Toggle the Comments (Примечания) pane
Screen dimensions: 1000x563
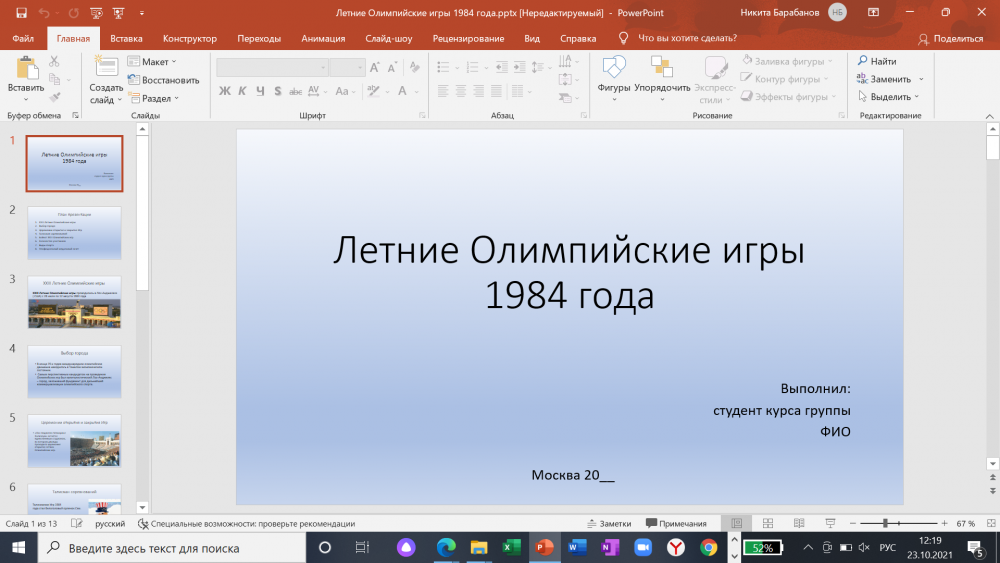[x=676, y=523]
